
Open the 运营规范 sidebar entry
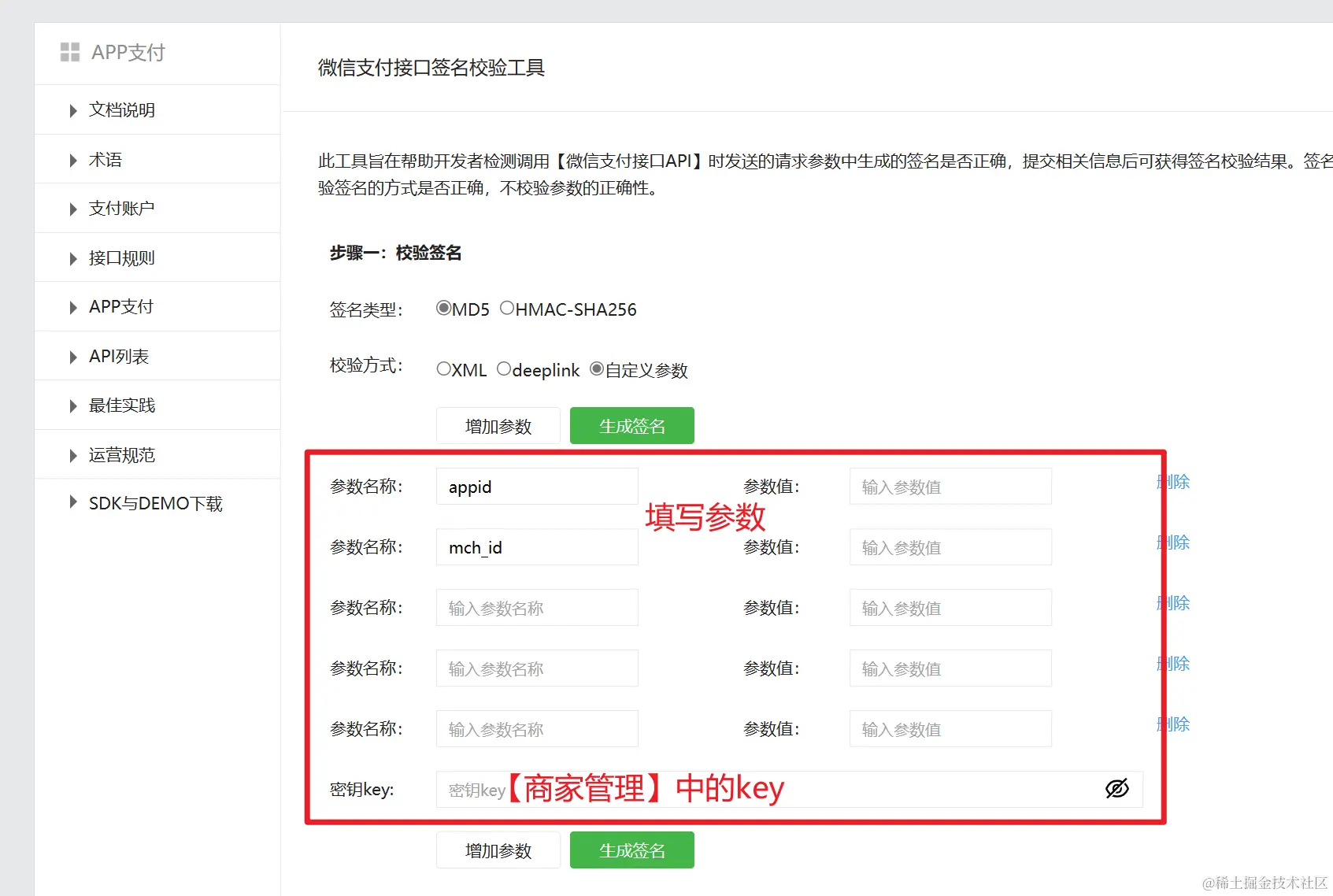point(121,454)
